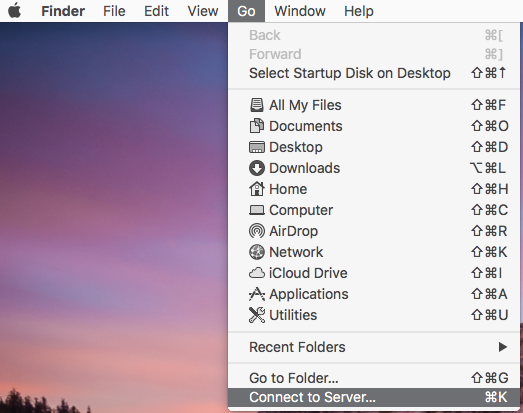
Task: Open the Help menu
Action: click(x=359, y=11)
